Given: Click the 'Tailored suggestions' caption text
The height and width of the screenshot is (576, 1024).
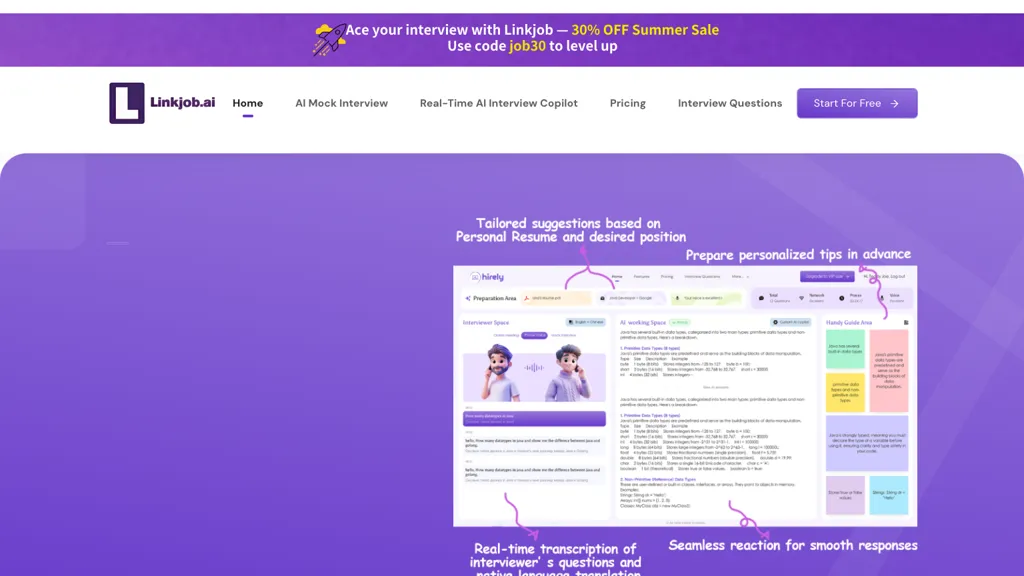Looking at the screenshot, I should click(571, 230).
